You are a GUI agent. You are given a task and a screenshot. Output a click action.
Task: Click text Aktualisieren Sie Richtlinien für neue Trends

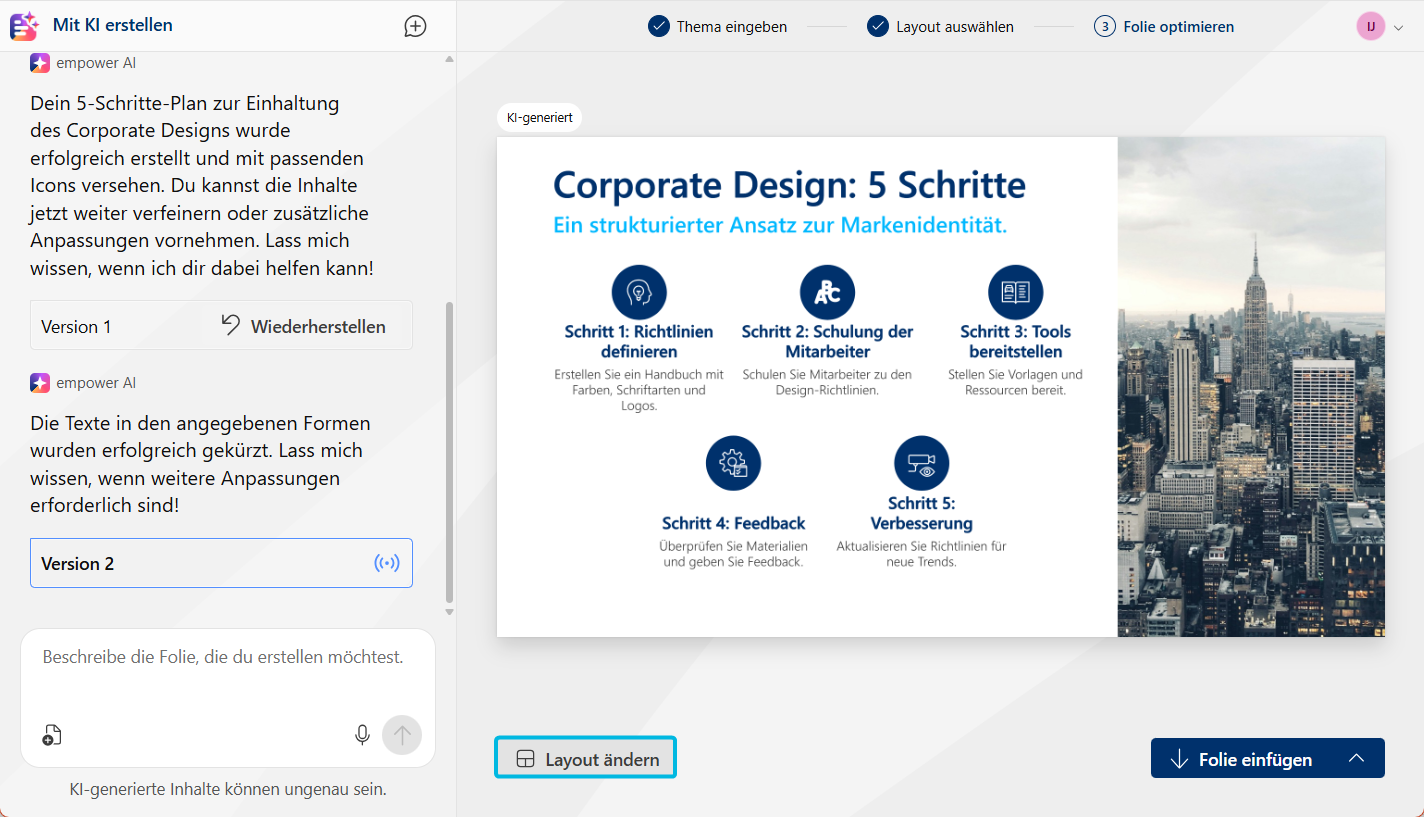tap(921, 554)
